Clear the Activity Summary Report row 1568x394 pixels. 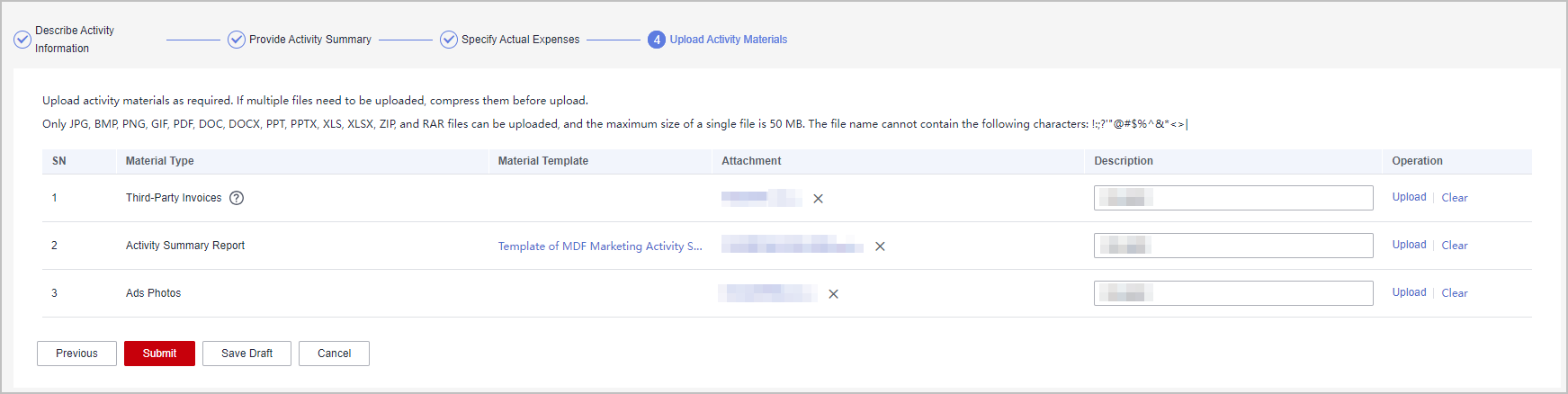(x=1454, y=246)
